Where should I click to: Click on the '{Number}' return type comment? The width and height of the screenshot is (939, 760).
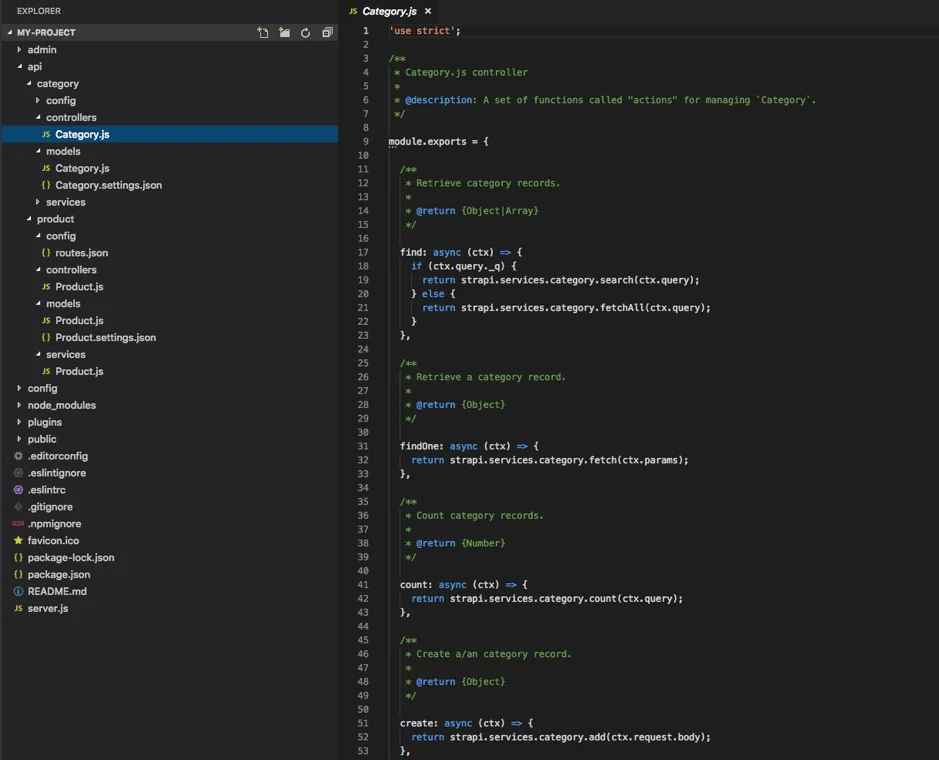point(483,543)
